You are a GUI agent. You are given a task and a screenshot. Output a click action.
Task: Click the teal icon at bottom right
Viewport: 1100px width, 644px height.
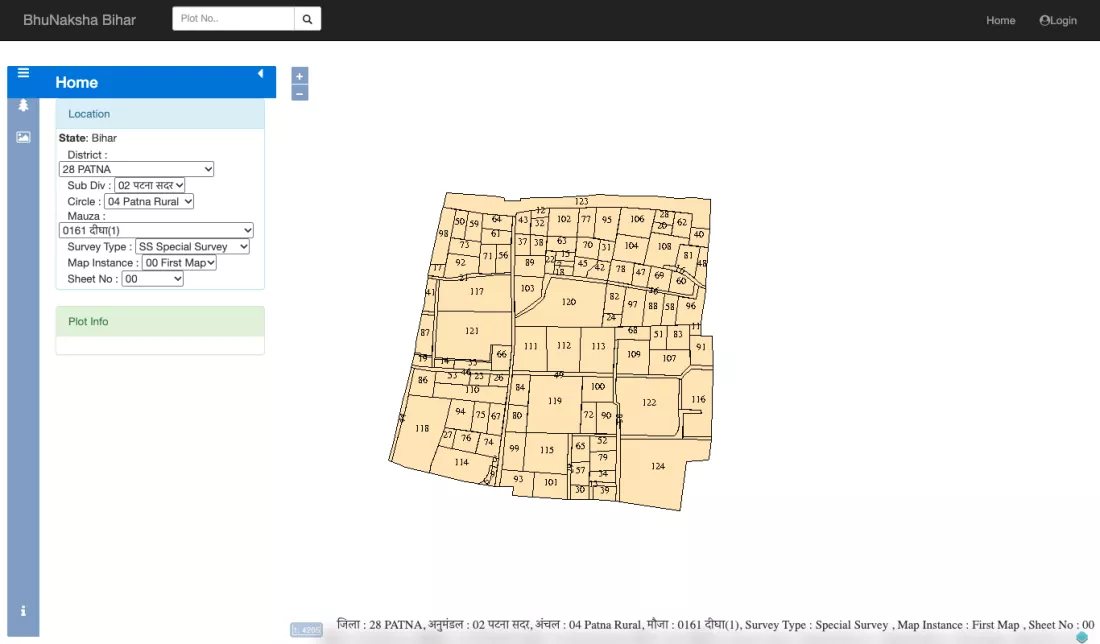click(x=1082, y=637)
